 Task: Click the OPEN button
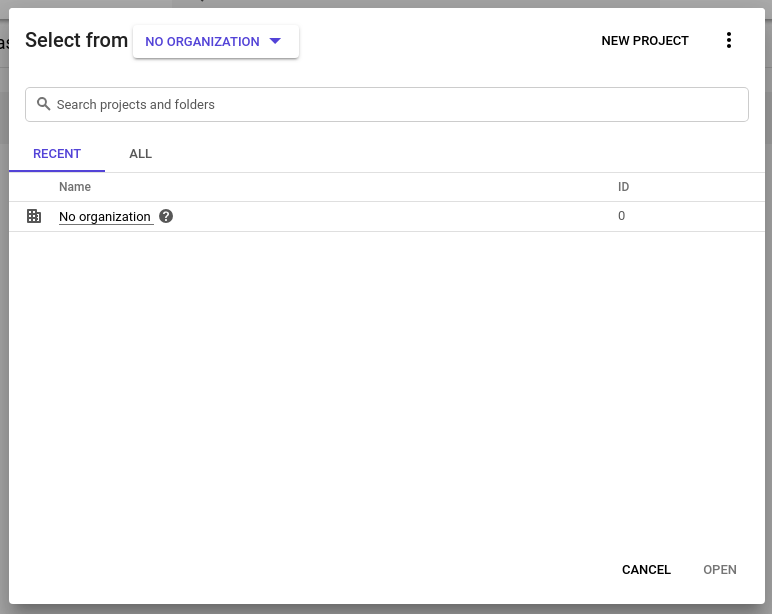719,570
